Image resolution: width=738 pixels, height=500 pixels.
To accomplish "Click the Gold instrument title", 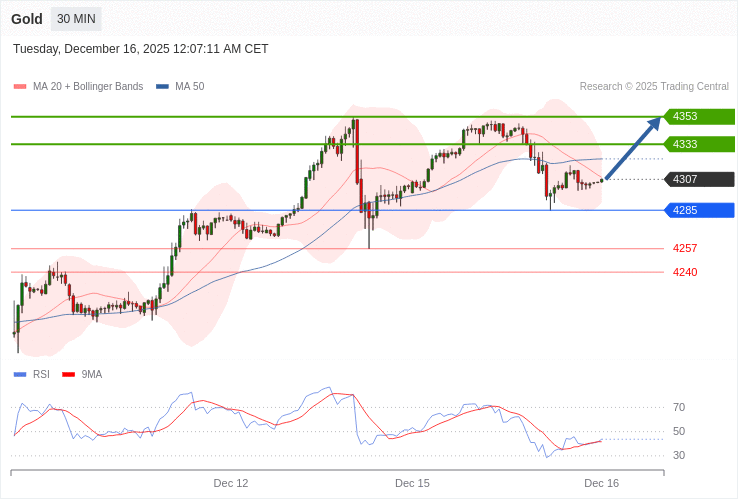I will pos(27,19).
